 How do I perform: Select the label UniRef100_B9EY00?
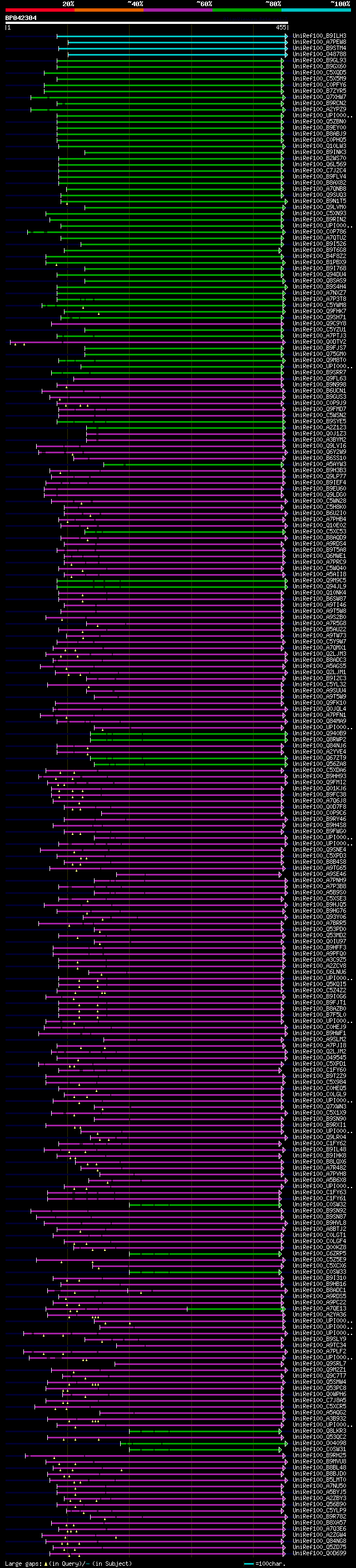319,128
